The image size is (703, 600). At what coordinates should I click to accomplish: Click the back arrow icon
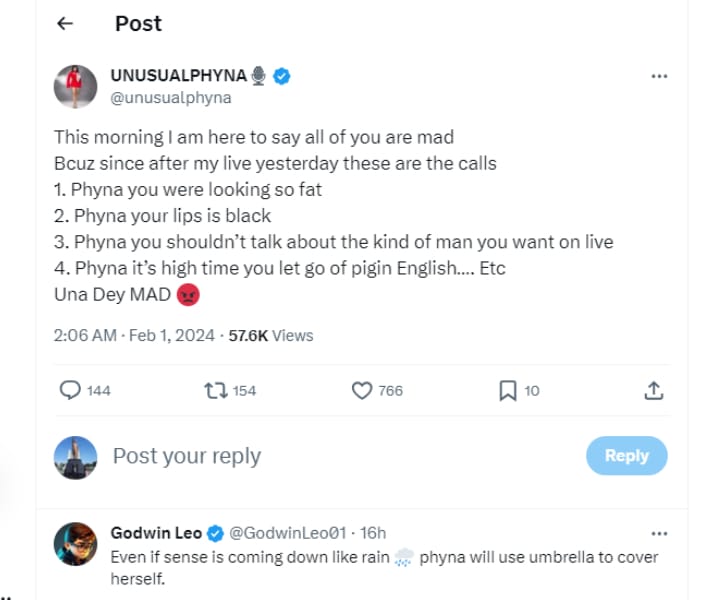tap(65, 24)
